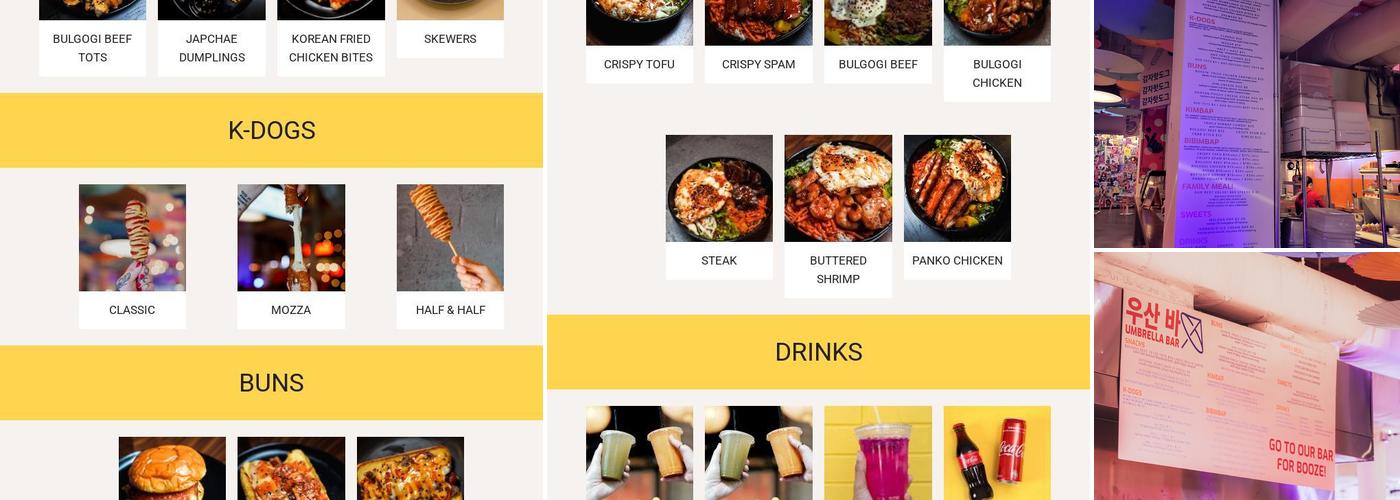Viewport: 1400px width, 500px height.
Task: Select the Panko Chicken bowl photo
Action: (957, 188)
